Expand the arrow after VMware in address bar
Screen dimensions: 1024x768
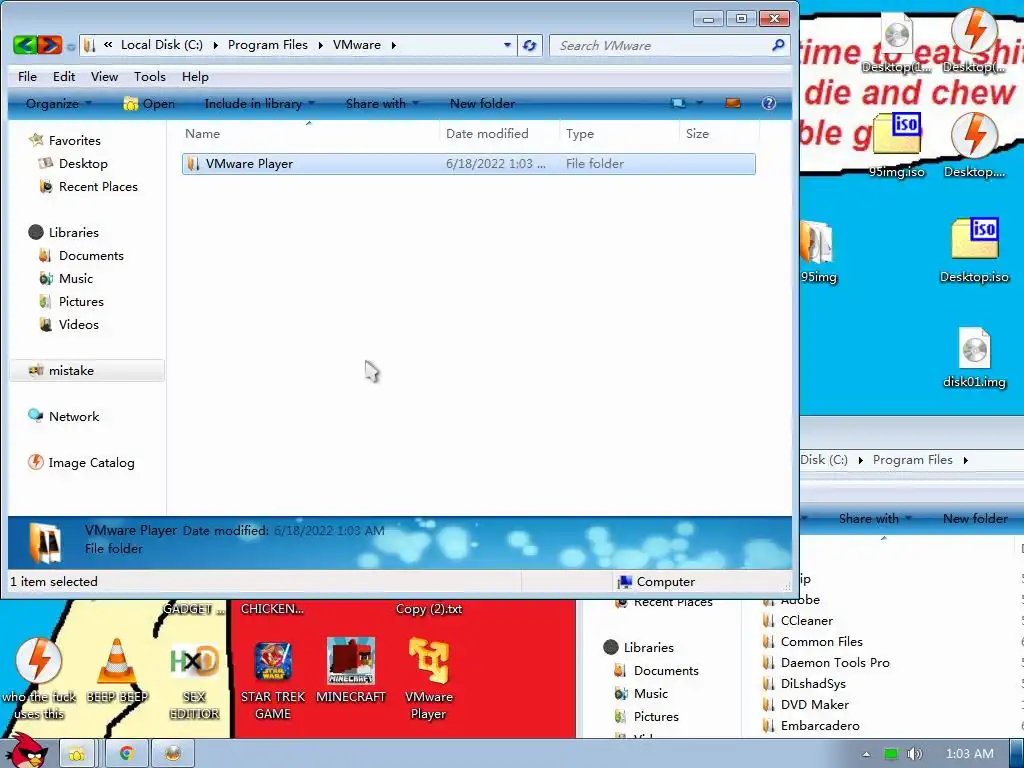[x=394, y=45]
